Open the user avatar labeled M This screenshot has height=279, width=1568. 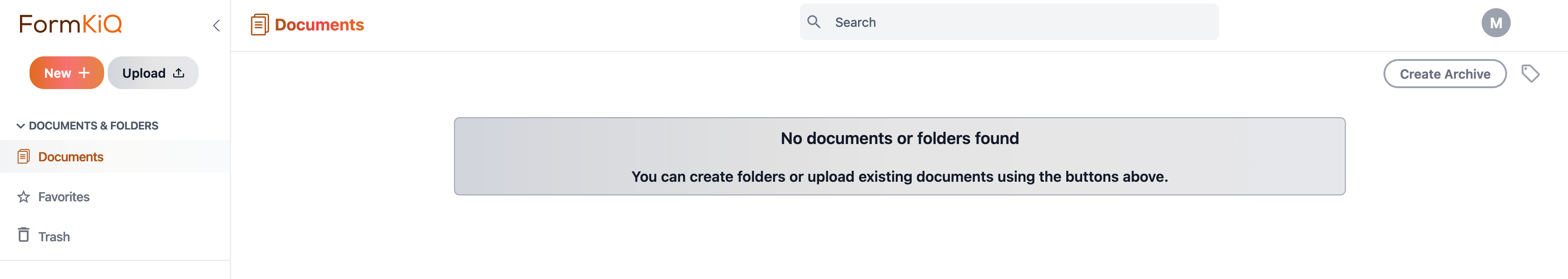point(1496,23)
